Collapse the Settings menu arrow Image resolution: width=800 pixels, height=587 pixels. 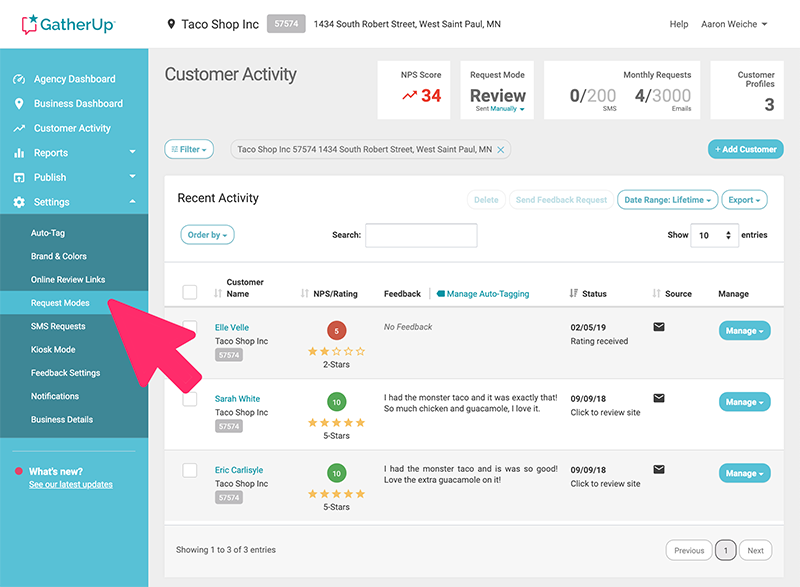pyautogui.click(x=133, y=201)
